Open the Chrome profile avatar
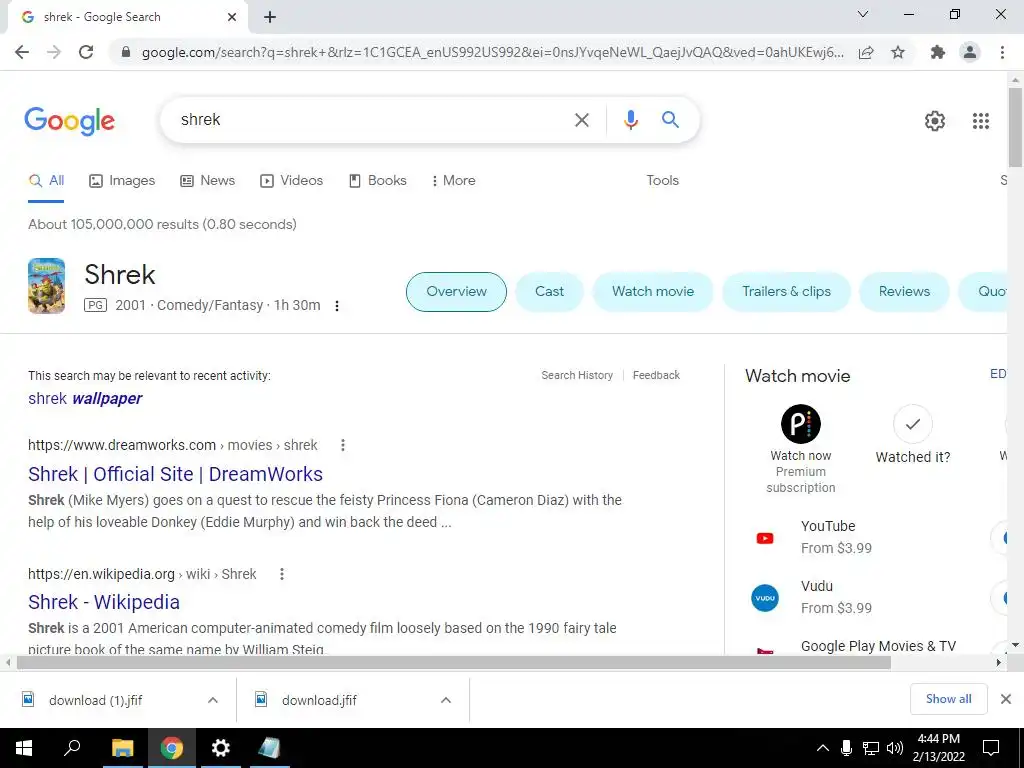The height and width of the screenshot is (768, 1024). [x=970, y=52]
